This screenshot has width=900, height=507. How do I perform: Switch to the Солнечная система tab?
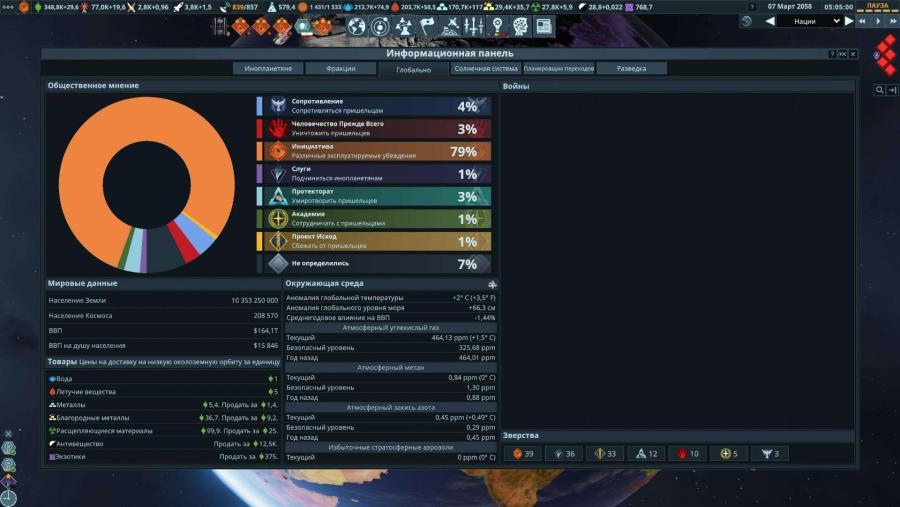click(x=486, y=69)
